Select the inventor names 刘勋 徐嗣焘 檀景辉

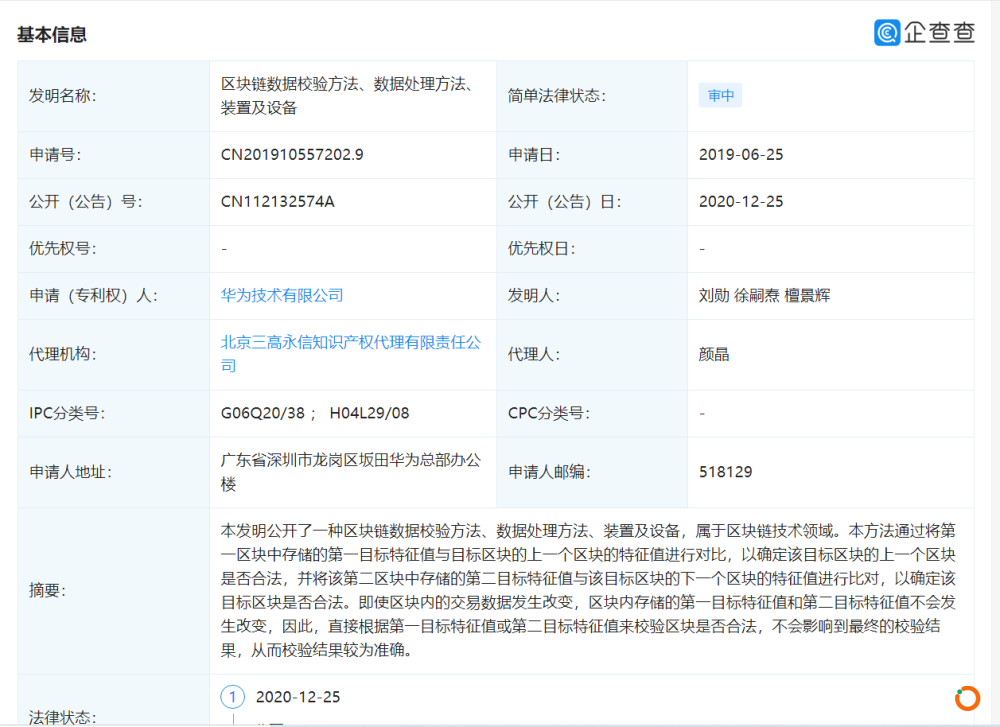(x=765, y=296)
